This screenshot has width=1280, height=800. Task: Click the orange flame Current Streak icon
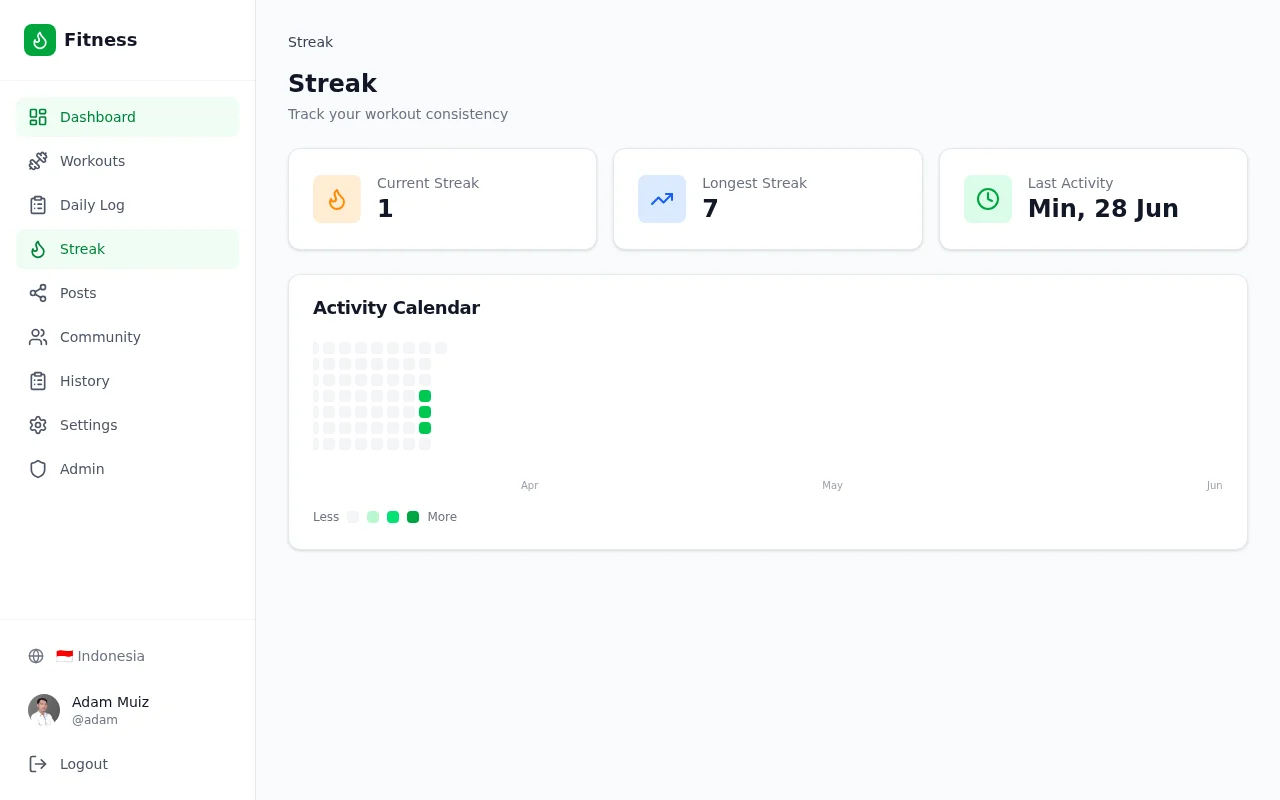[337, 199]
